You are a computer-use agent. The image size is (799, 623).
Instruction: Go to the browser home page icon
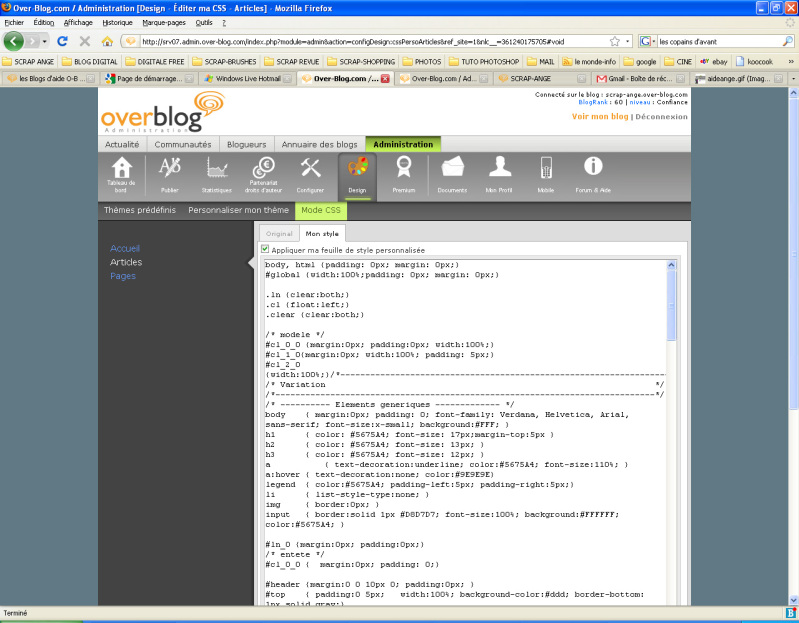pyautogui.click(x=107, y=41)
